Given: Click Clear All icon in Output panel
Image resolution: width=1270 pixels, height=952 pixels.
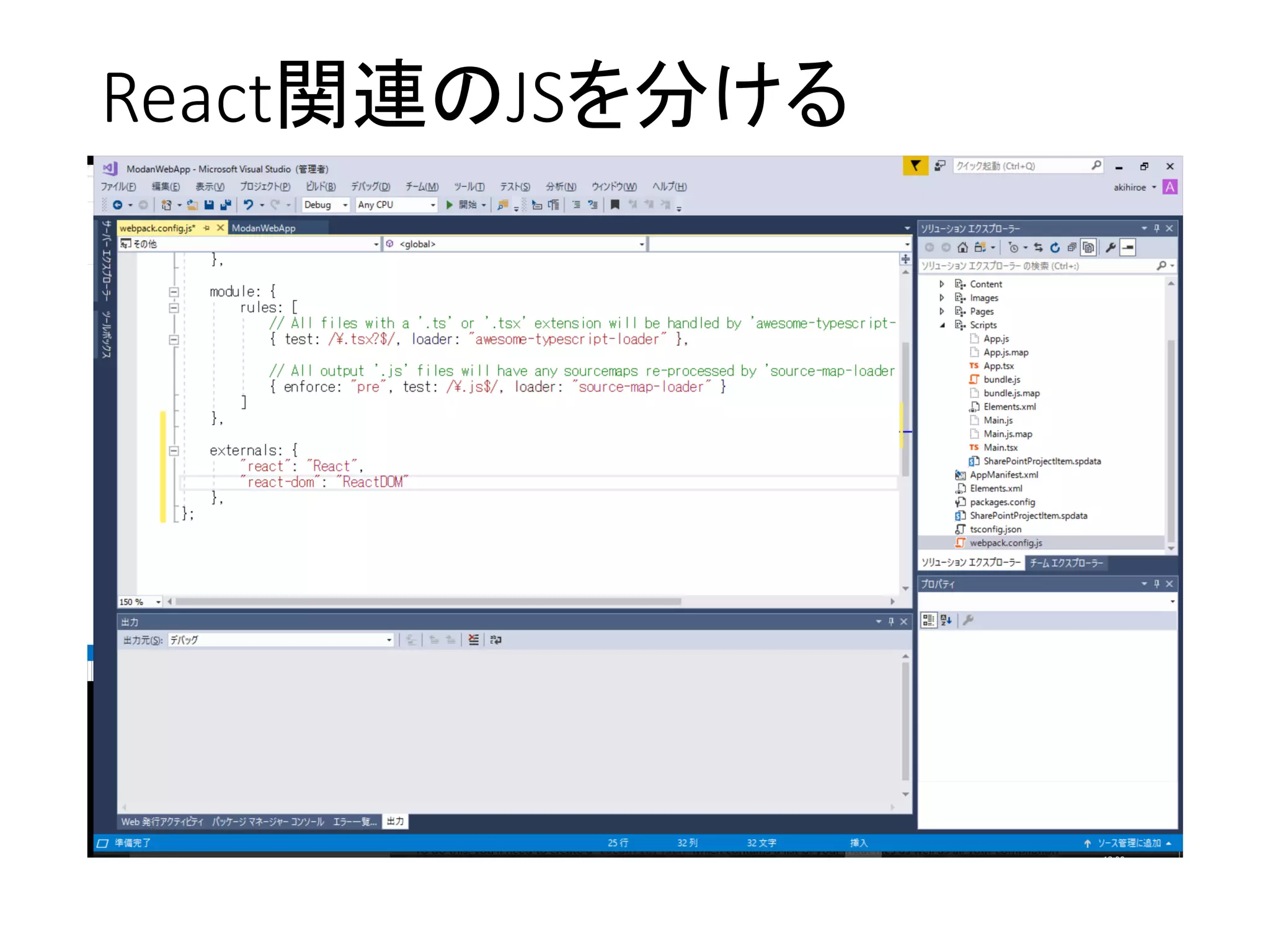Looking at the screenshot, I should tap(474, 640).
